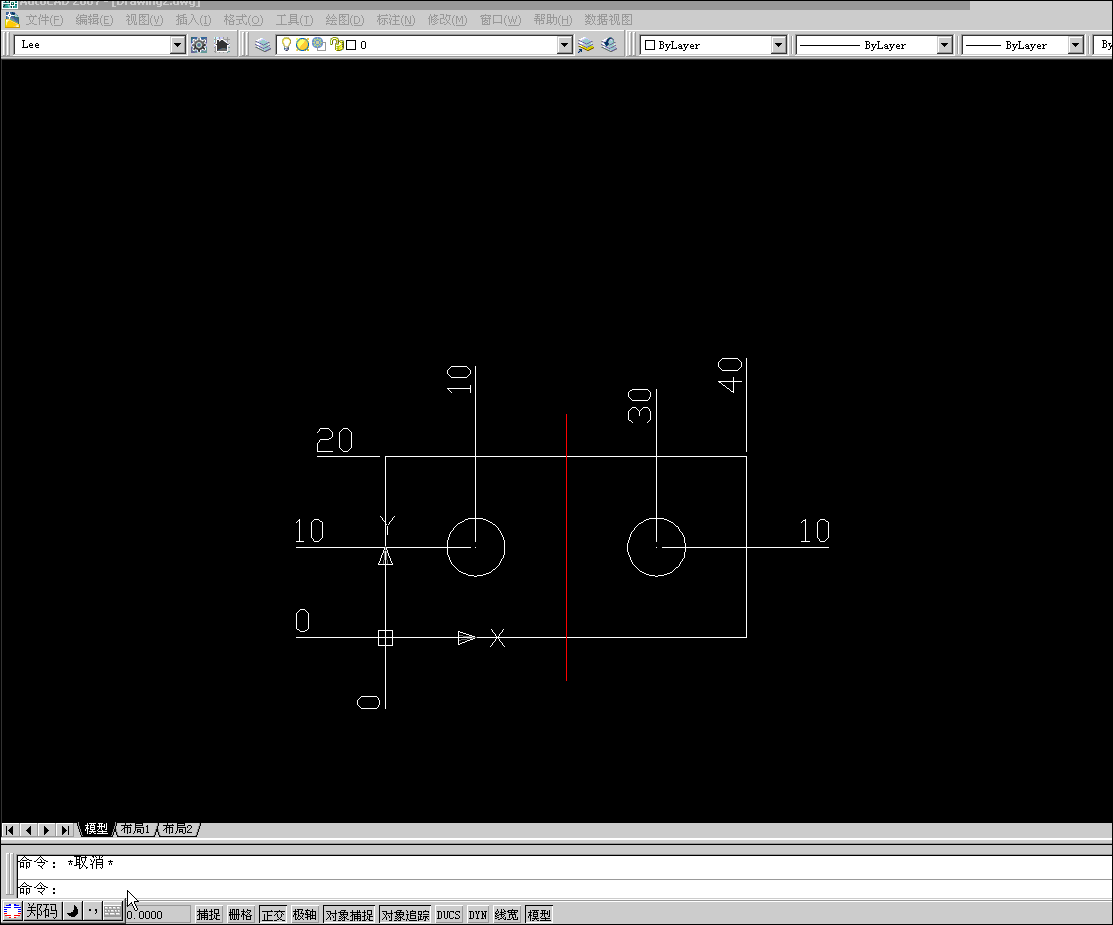
Task: Open the 编辑(E) menu
Action: click(x=94, y=20)
